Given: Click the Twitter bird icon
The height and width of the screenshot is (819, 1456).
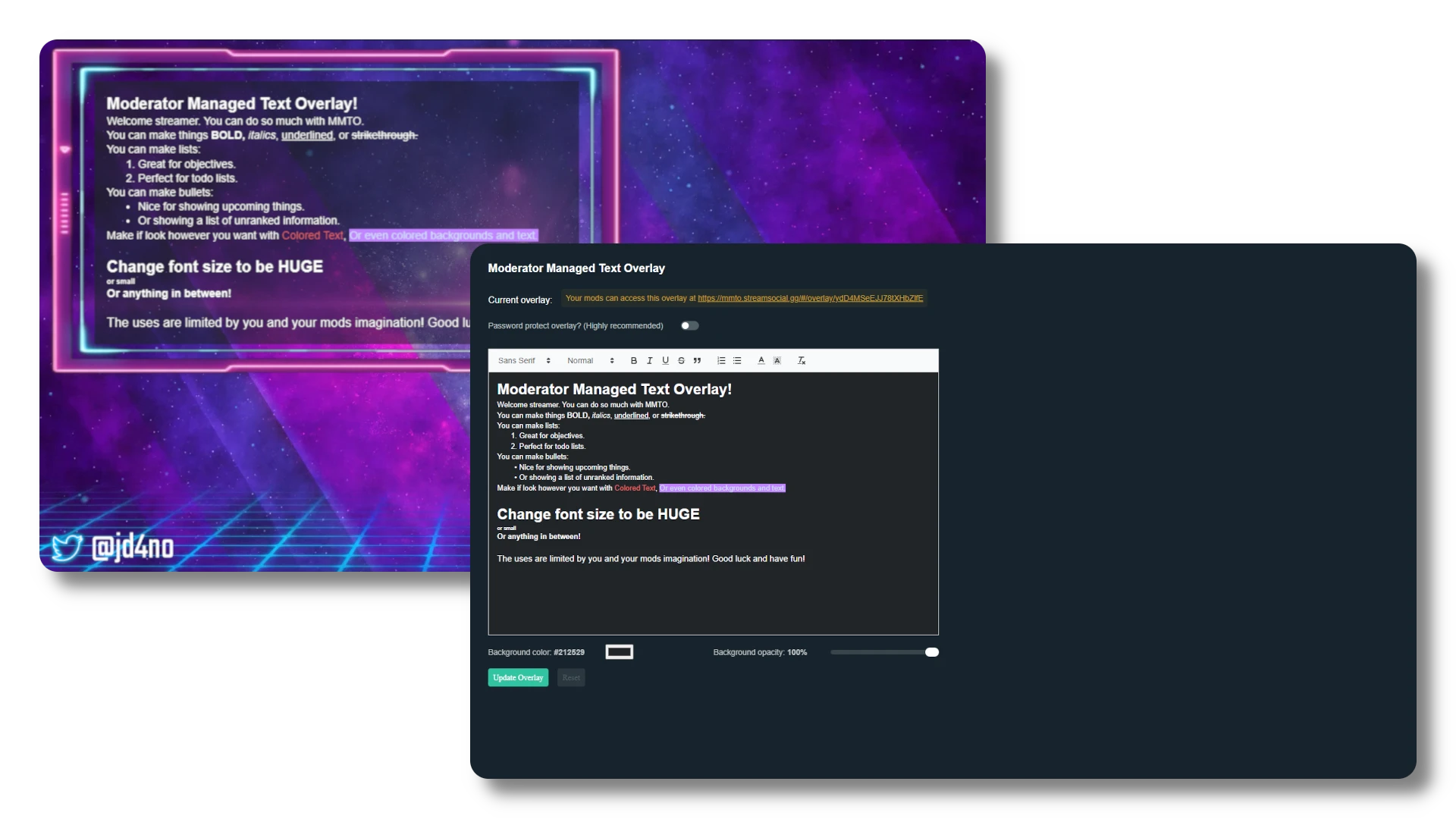Looking at the screenshot, I should pos(67,547).
